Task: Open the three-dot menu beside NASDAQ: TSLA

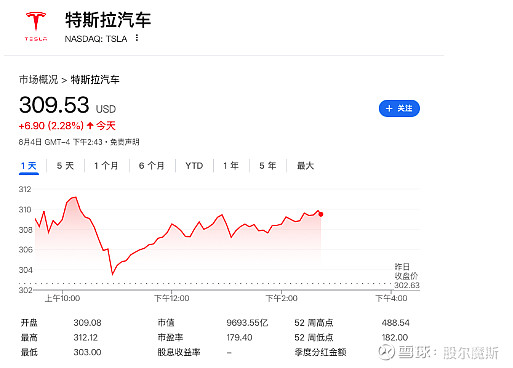Action: [137, 38]
